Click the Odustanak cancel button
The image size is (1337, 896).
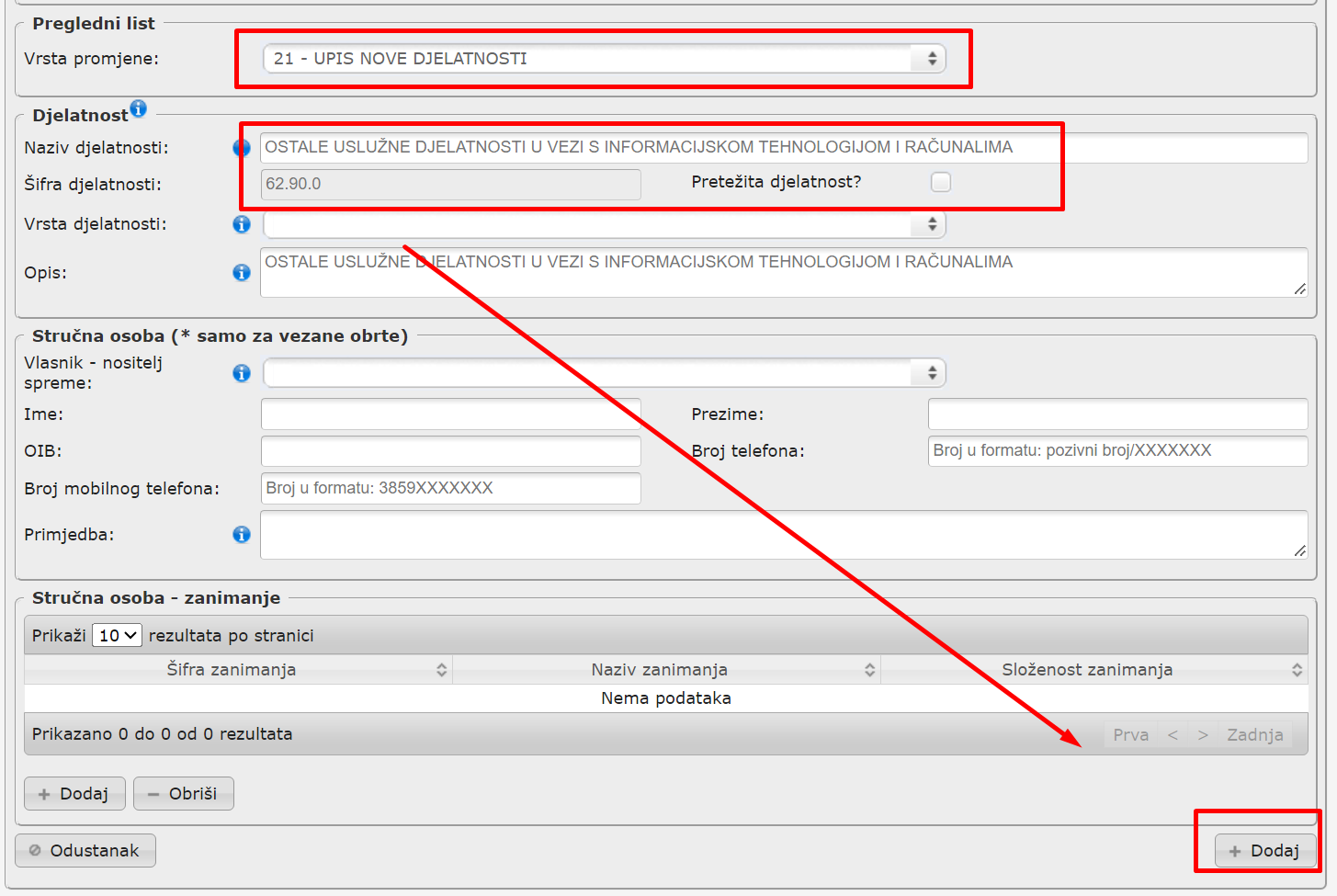(85, 851)
